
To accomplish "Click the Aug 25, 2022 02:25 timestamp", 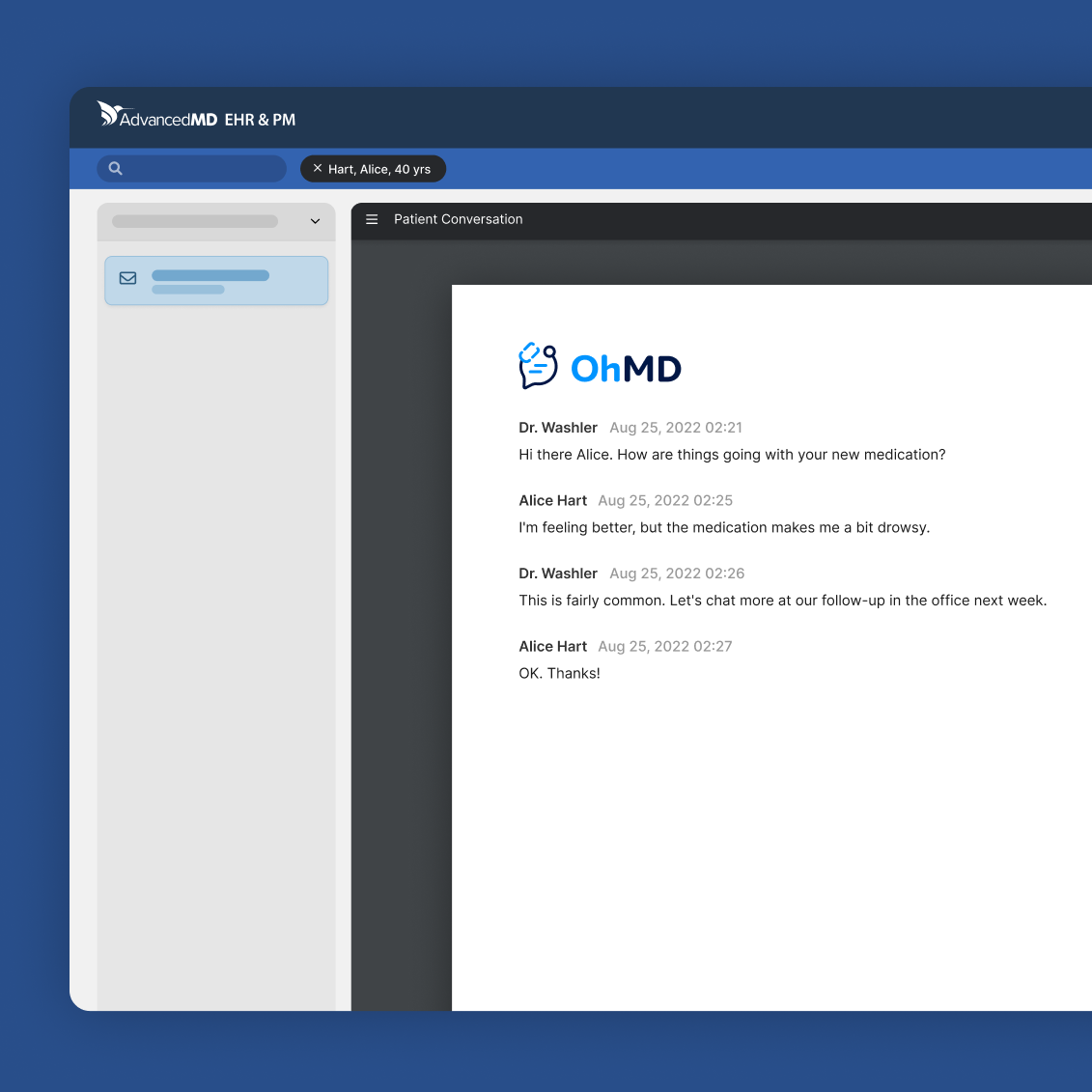I will [665, 501].
